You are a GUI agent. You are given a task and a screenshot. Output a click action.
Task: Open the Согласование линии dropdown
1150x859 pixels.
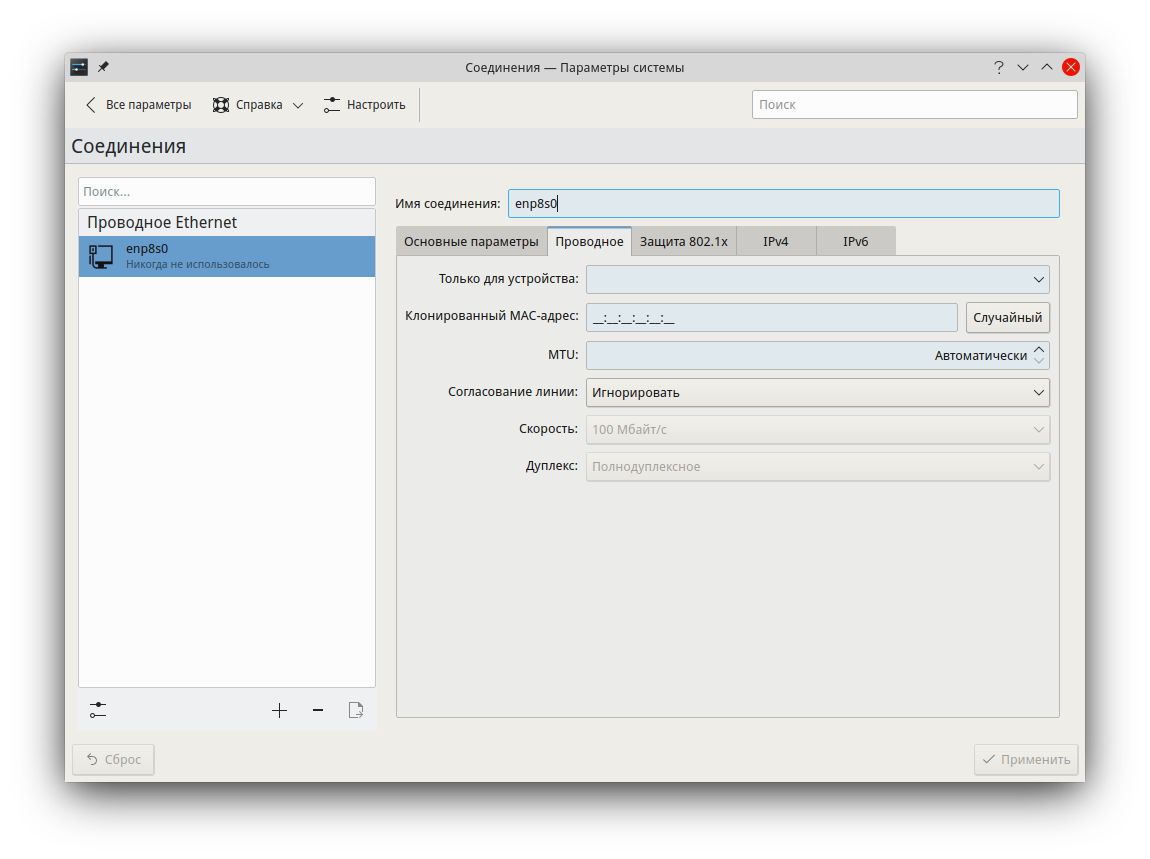(x=817, y=393)
